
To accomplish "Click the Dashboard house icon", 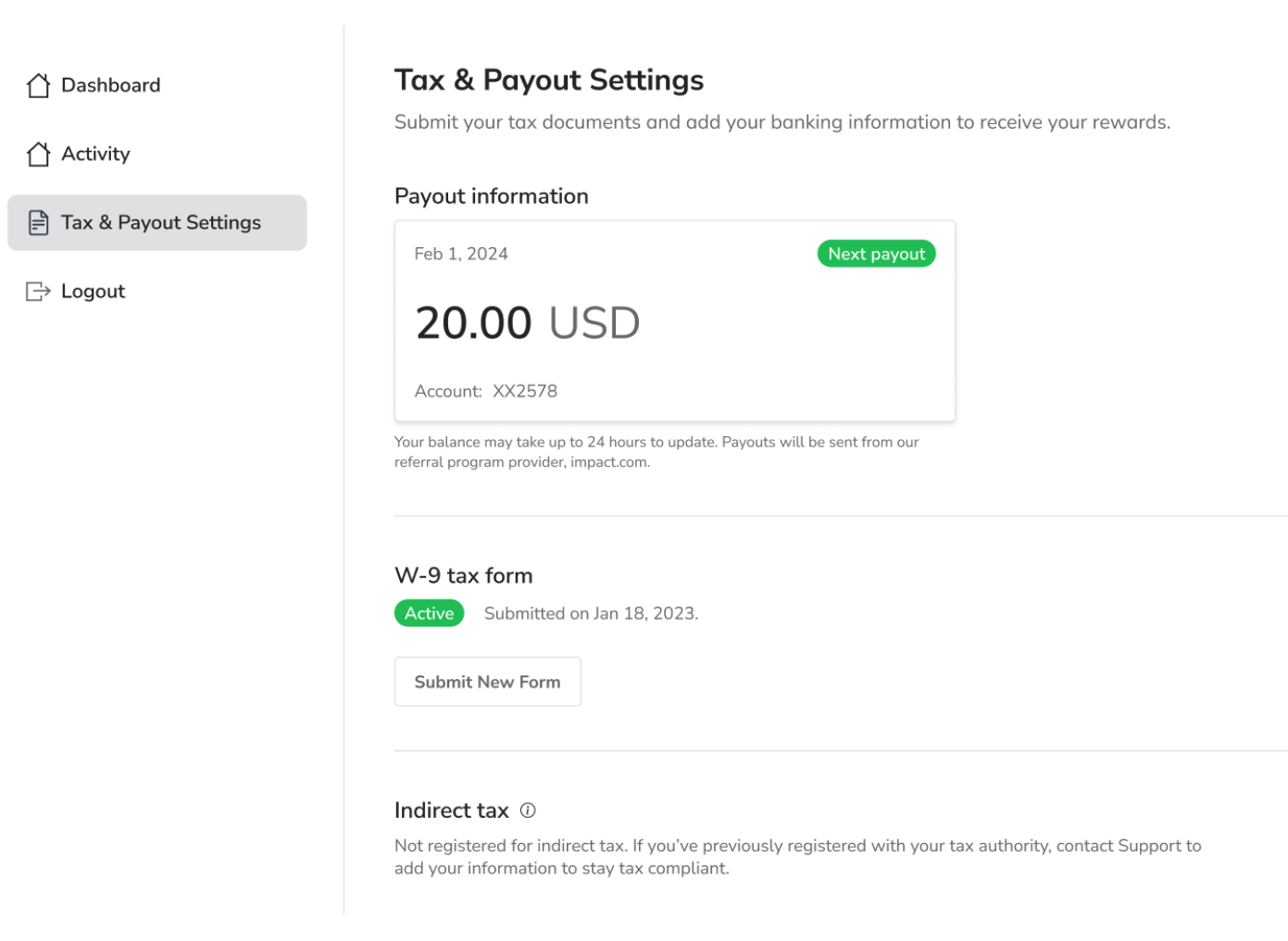I will (x=38, y=85).
